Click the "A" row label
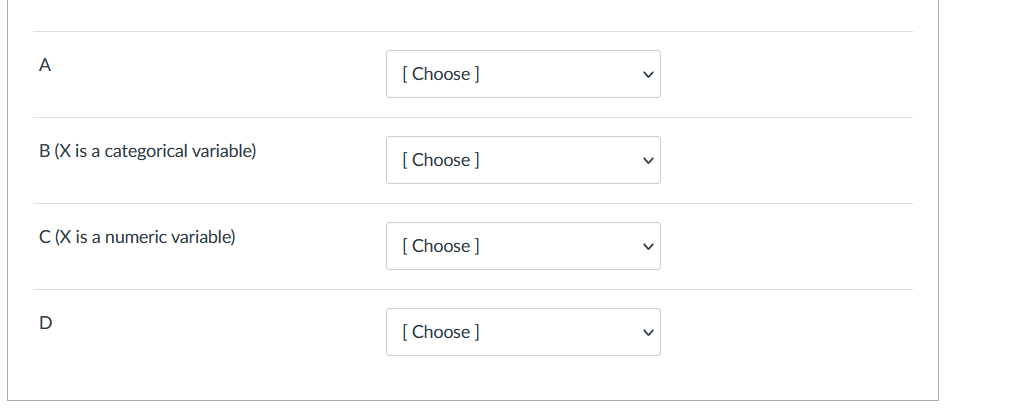The width and height of the screenshot is (1032, 417). [44, 66]
